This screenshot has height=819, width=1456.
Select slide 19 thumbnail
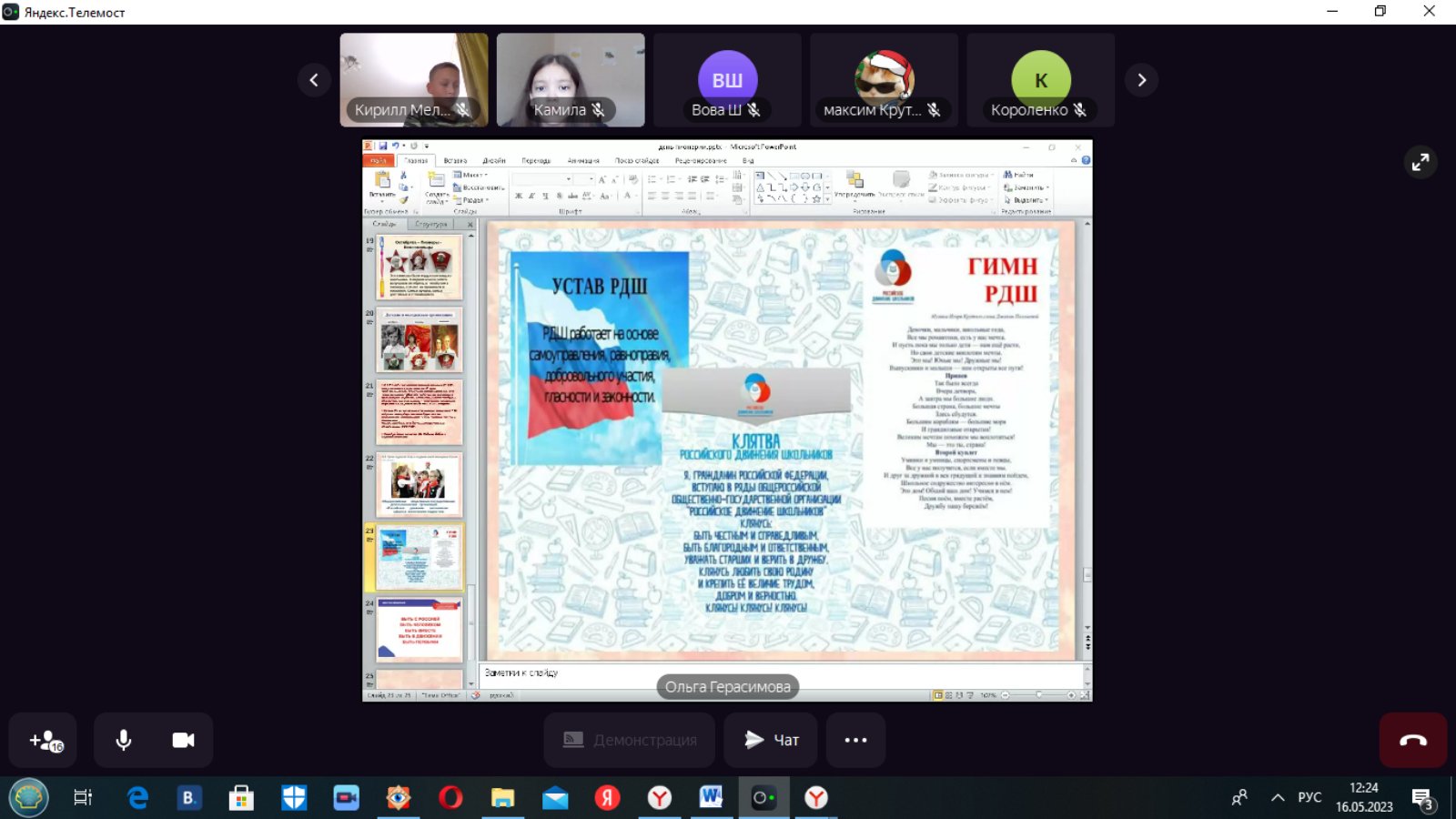click(420, 268)
